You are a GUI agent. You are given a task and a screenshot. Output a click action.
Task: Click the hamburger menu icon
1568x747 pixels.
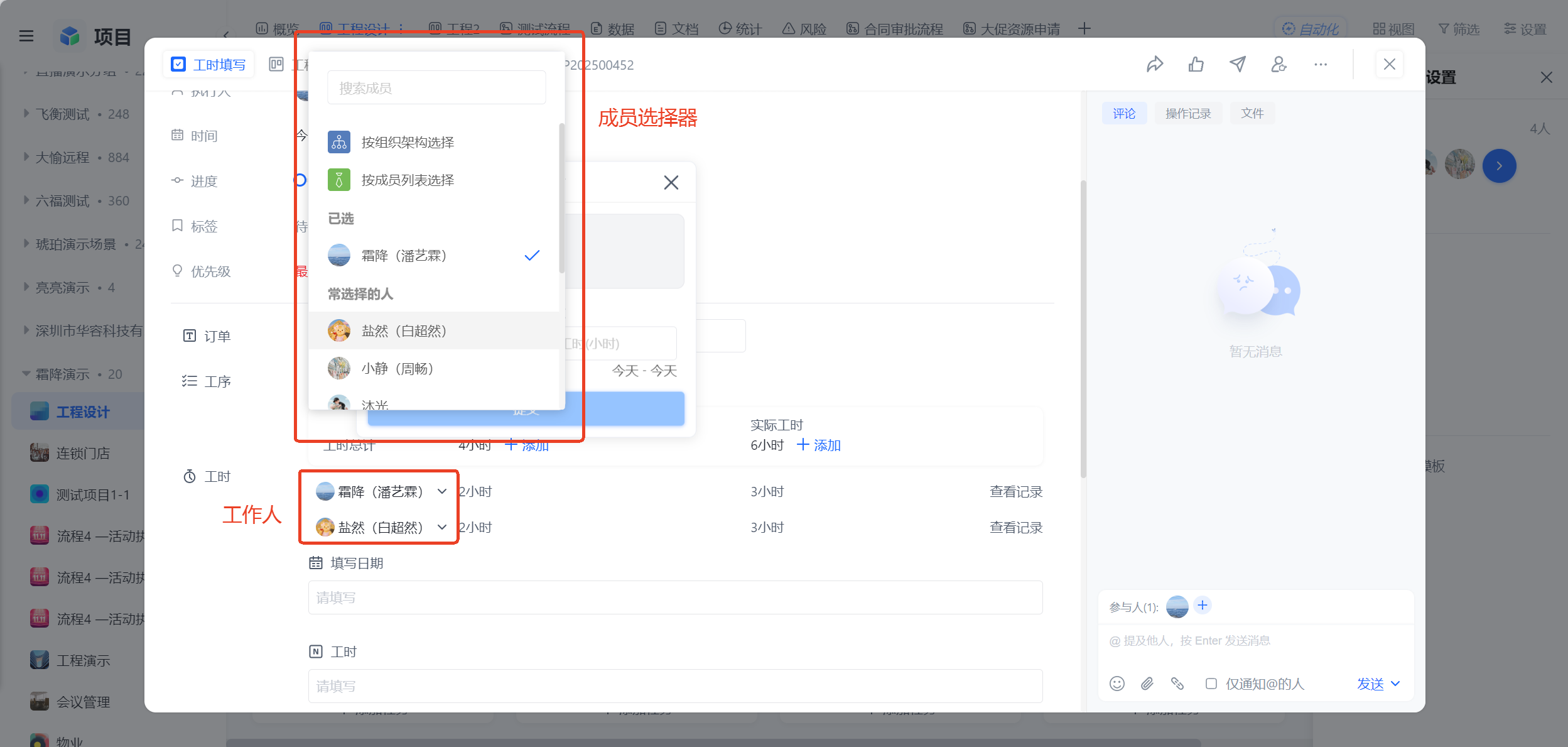point(26,36)
